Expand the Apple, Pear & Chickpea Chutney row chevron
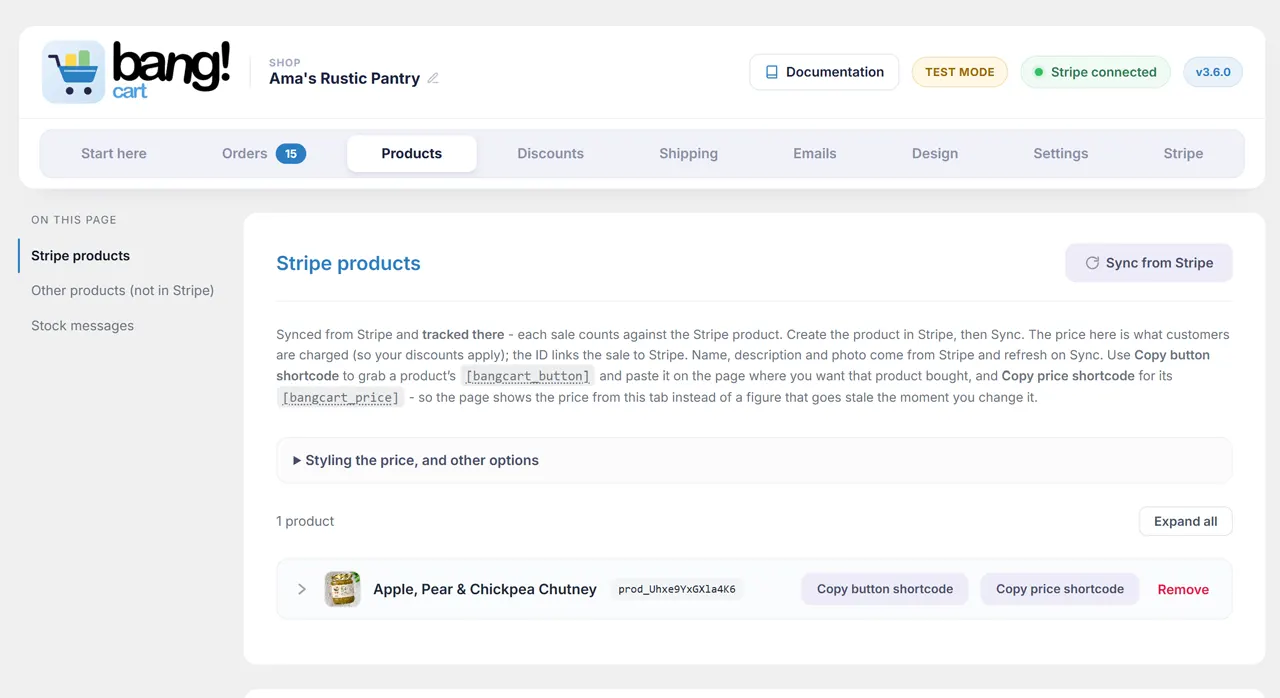The height and width of the screenshot is (698, 1280). click(x=301, y=589)
